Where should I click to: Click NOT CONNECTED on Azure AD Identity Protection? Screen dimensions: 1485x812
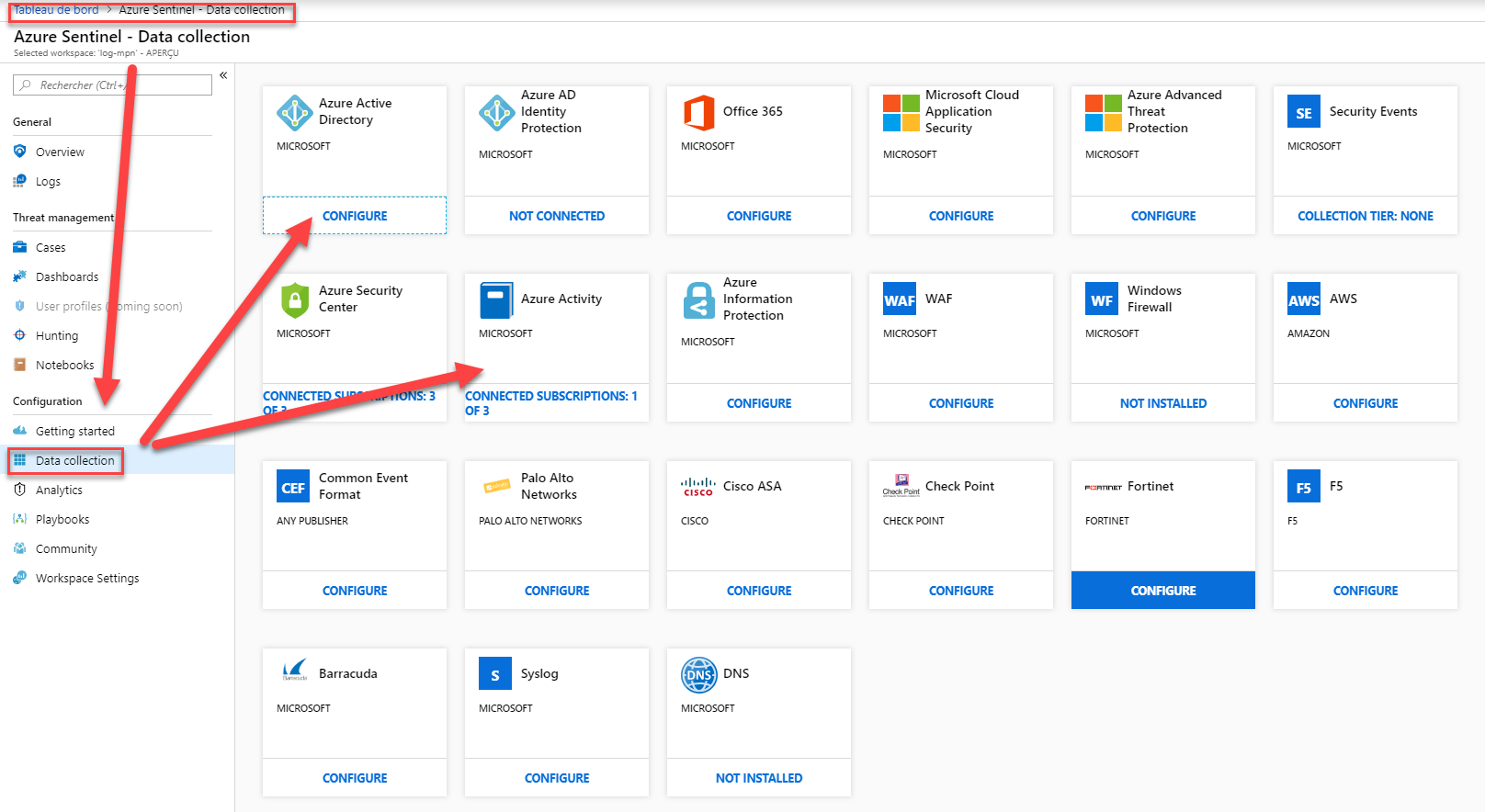[557, 216]
